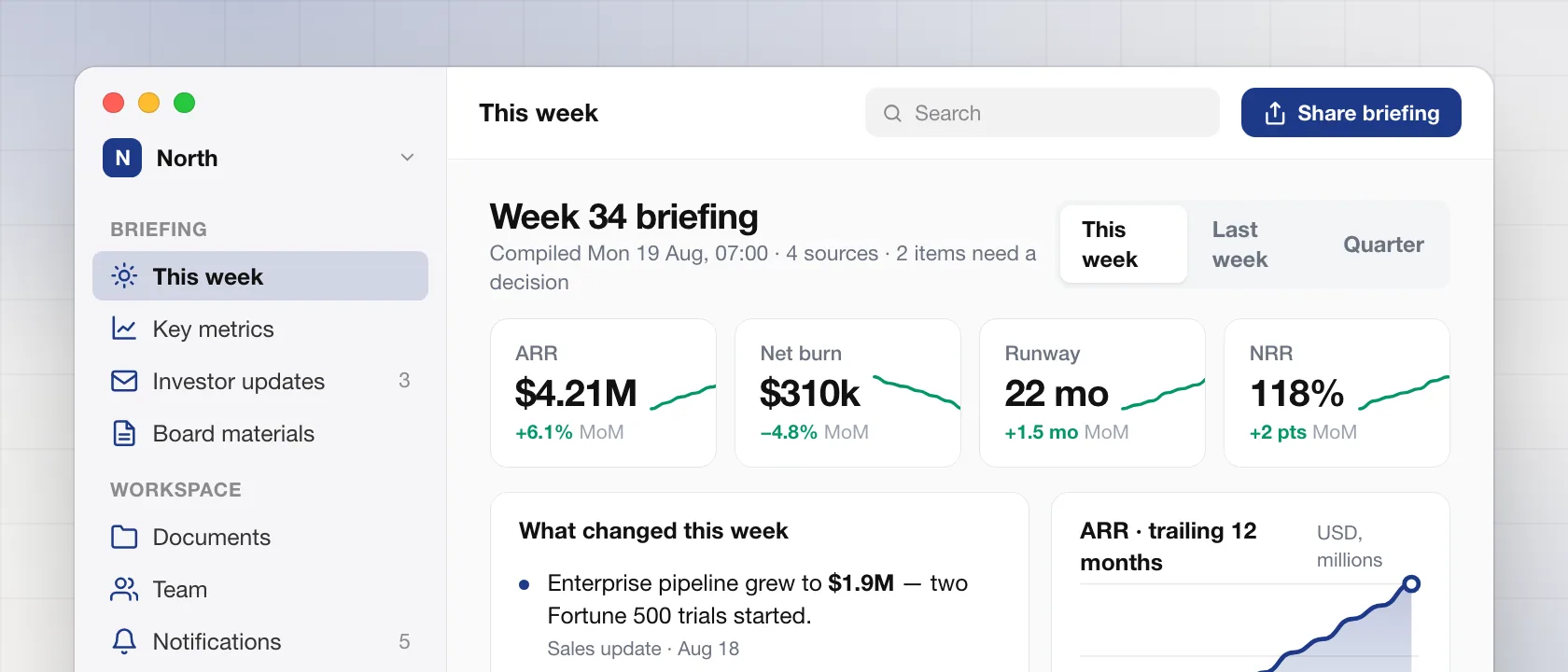Click the Investor updates envelope icon
Screen dimensions: 1568x672
(x=124, y=381)
